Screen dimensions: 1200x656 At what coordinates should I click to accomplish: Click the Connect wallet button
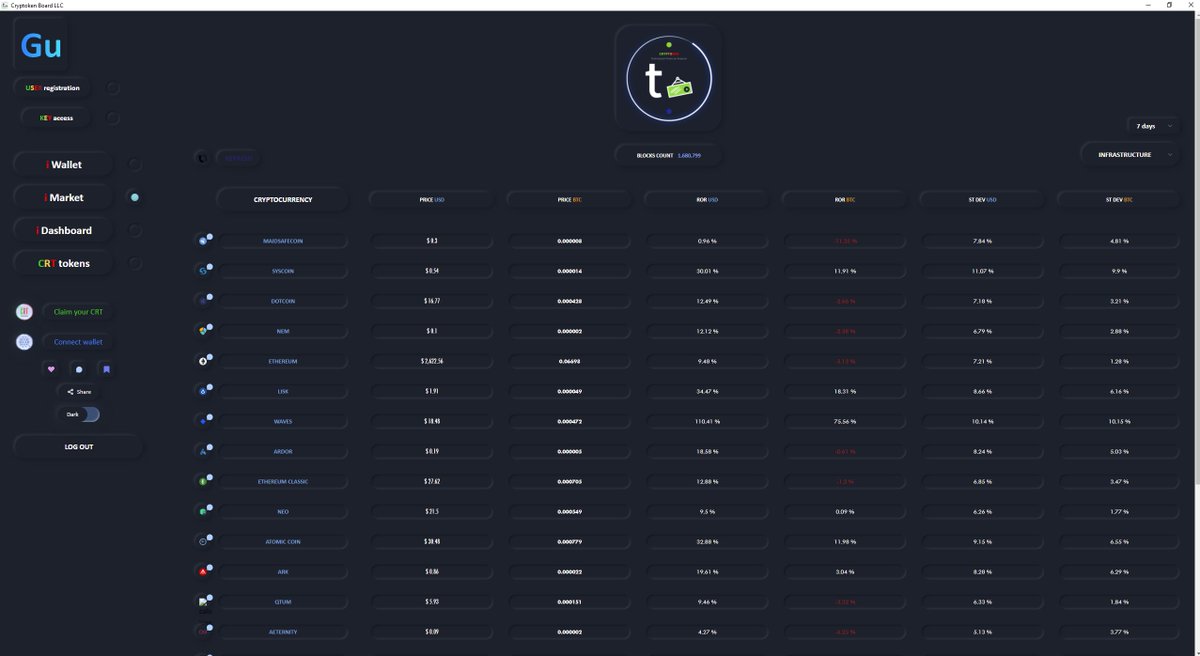click(78, 342)
